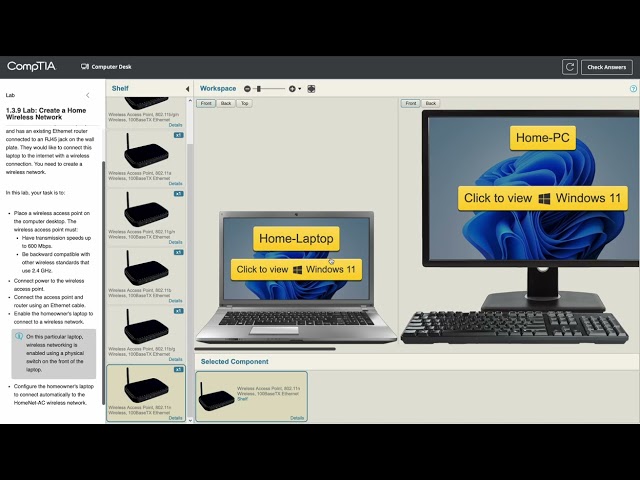Screen dimensions: 640x480
Task: Click the Home-Laptop label
Action: click(x=296, y=238)
